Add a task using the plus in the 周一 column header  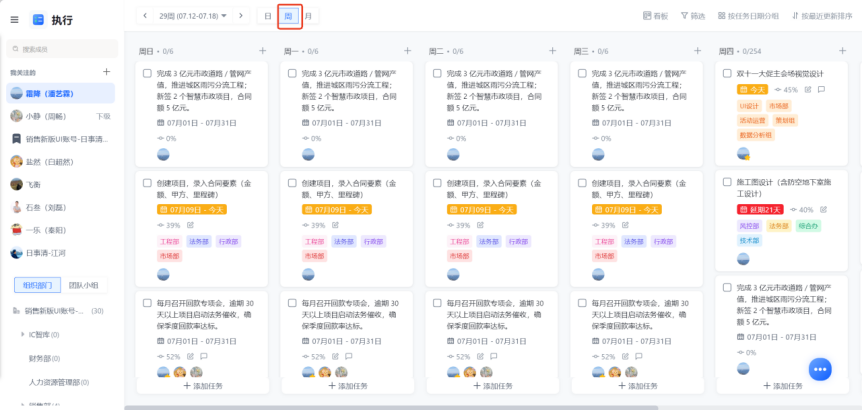407,51
